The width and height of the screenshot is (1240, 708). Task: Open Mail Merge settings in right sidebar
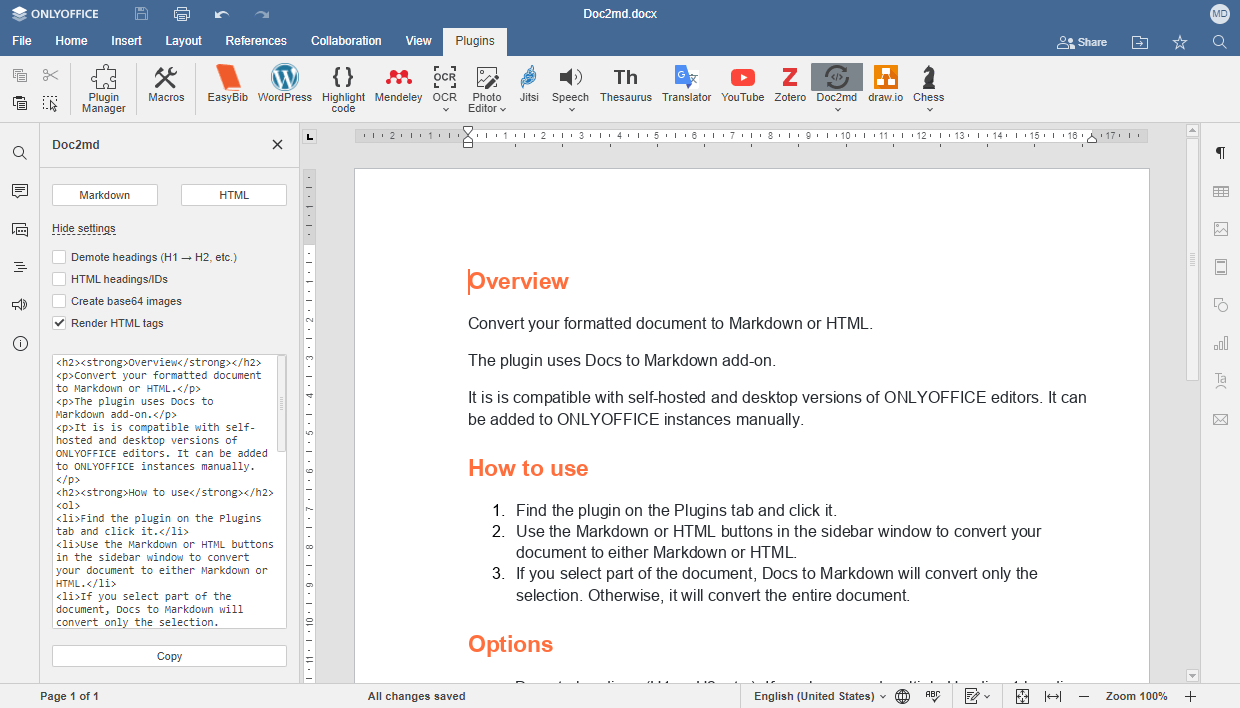coord(1221,419)
